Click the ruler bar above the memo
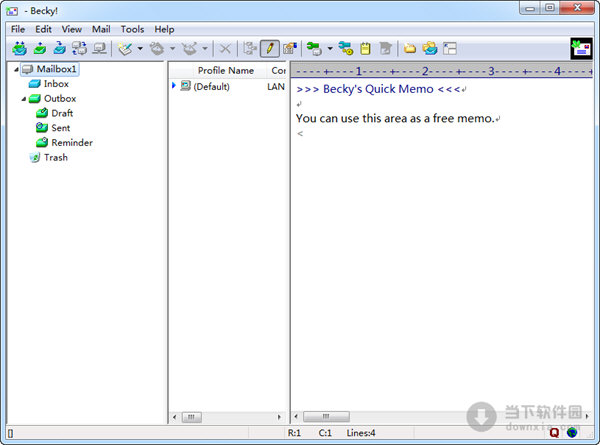 tap(442, 71)
